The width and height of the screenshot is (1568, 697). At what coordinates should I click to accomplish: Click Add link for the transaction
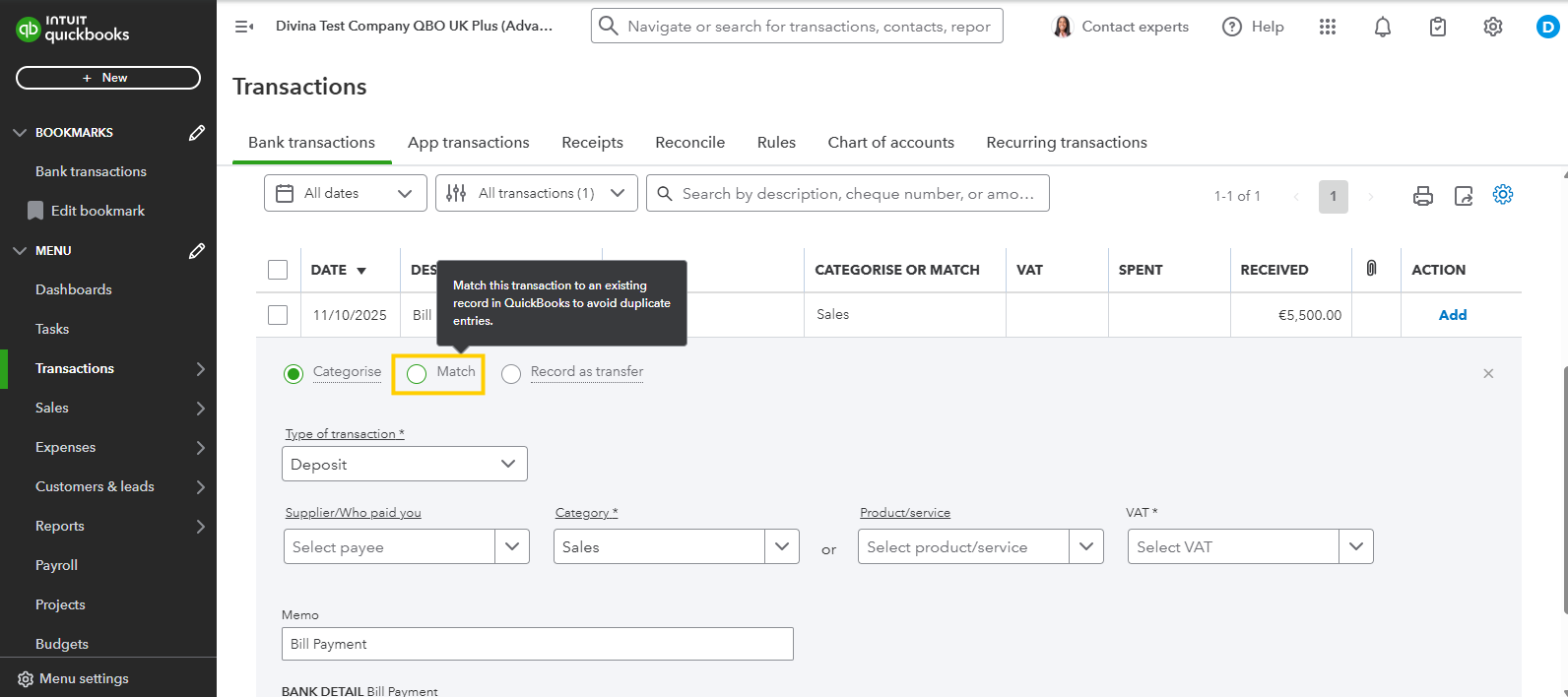click(1452, 315)
